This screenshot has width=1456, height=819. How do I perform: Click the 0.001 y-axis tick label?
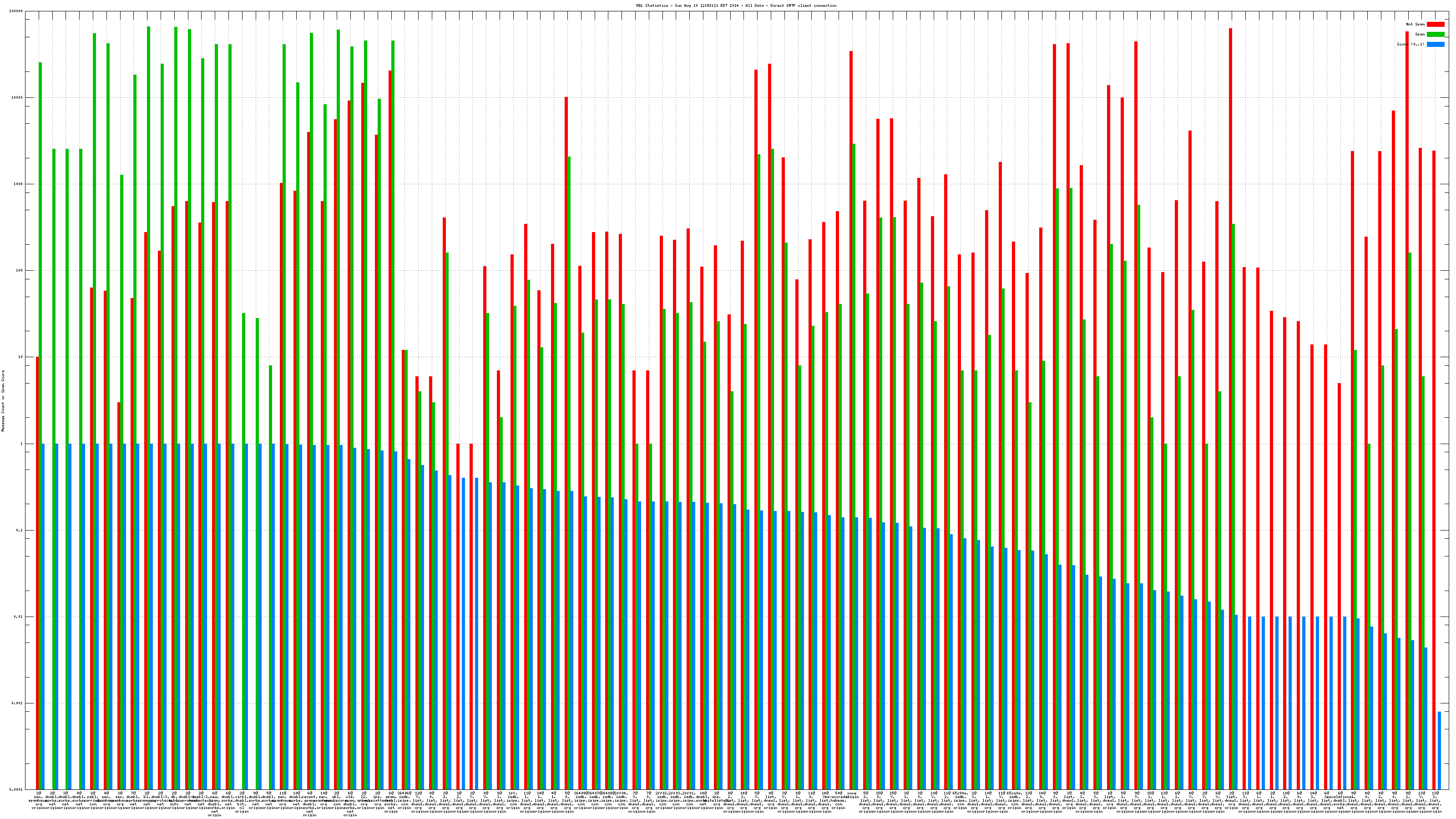coord(19,704)
